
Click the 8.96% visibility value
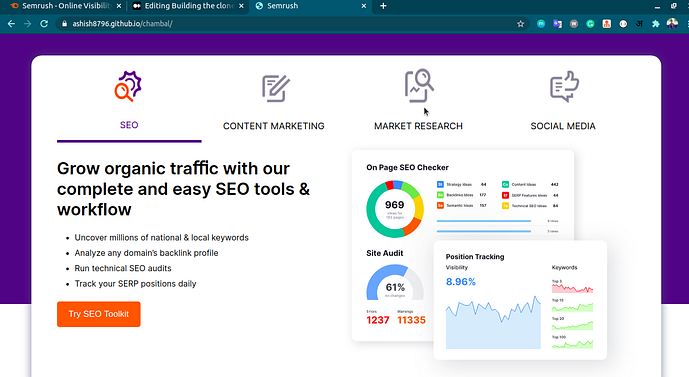461,282
